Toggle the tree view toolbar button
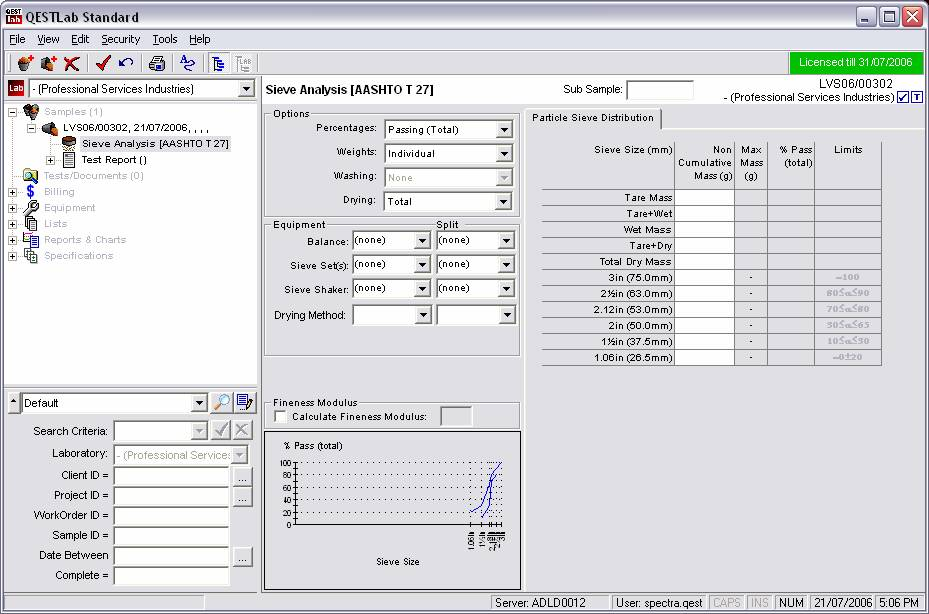 [219, 63]
